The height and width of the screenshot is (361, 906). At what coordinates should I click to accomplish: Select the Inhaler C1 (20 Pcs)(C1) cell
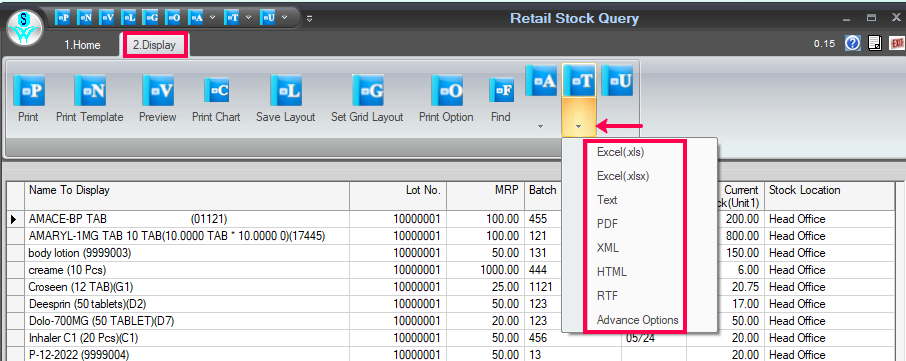click(187, 337)
